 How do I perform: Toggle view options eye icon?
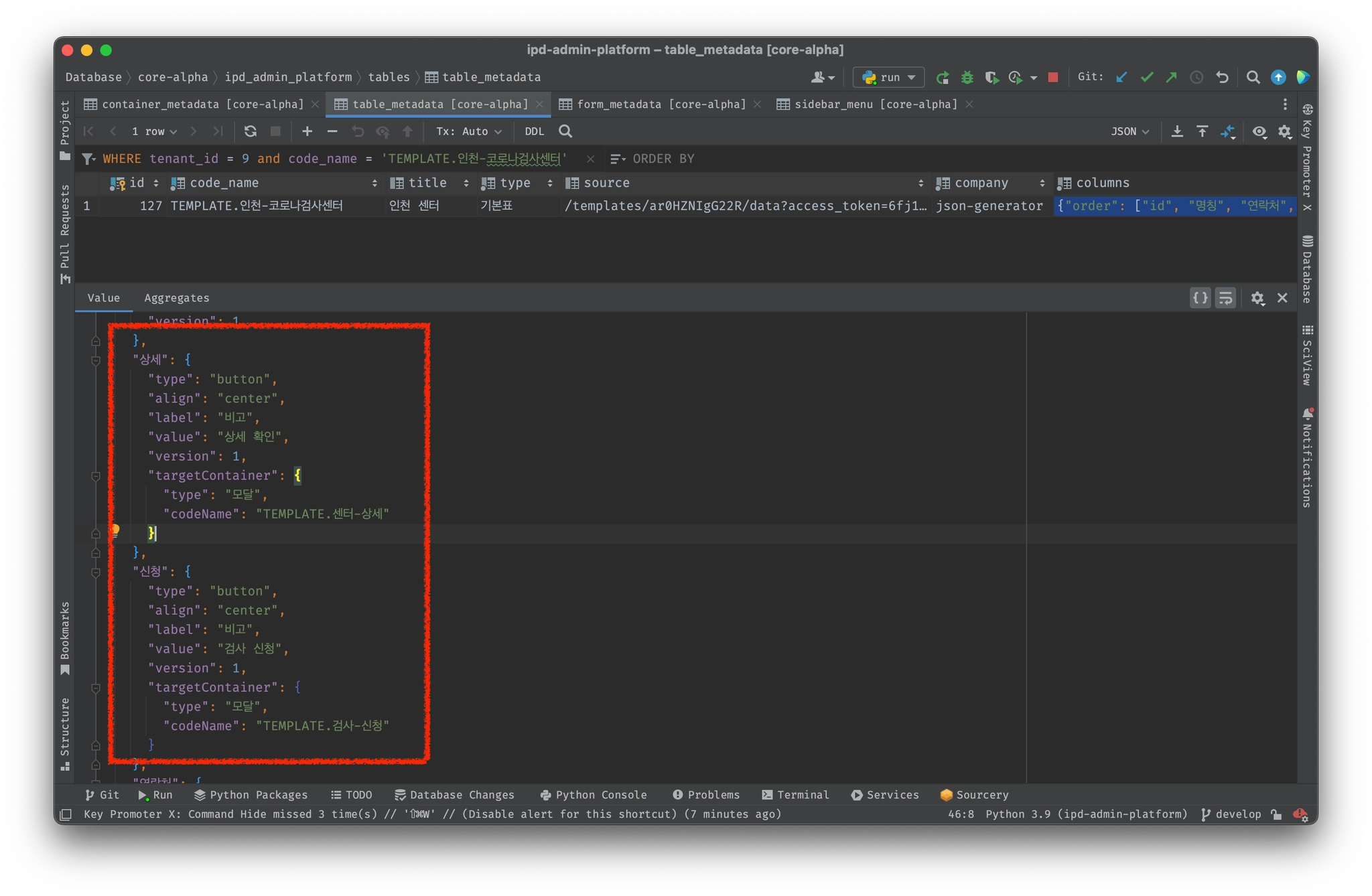[1259, 131]
